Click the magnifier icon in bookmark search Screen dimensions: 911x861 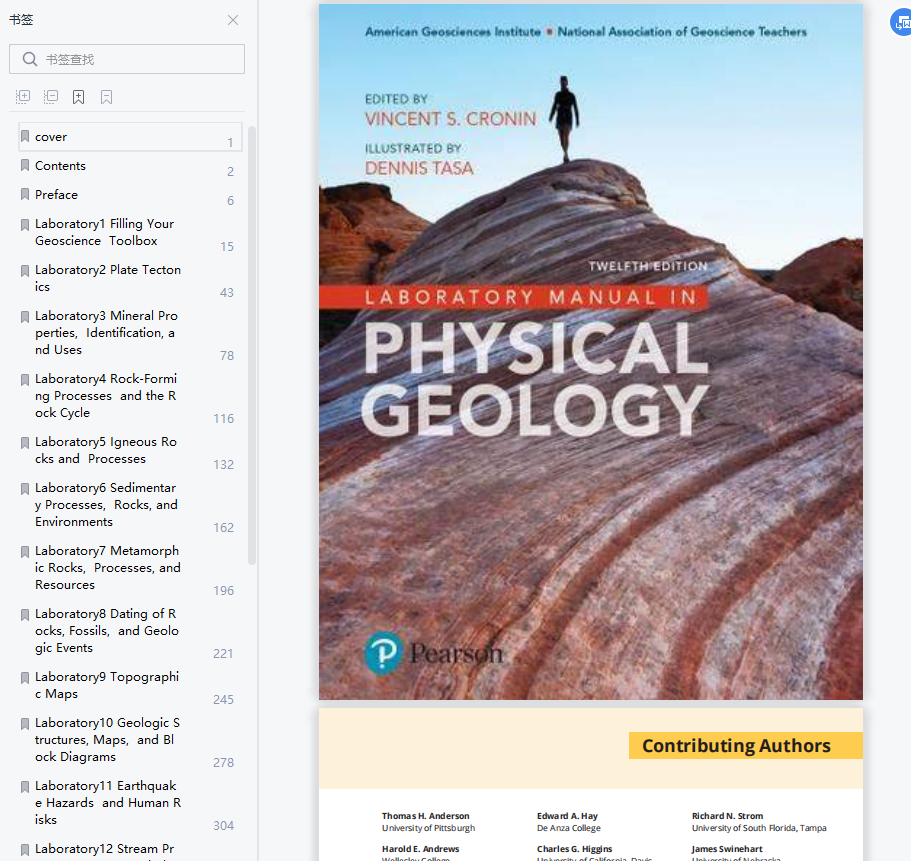30,59
